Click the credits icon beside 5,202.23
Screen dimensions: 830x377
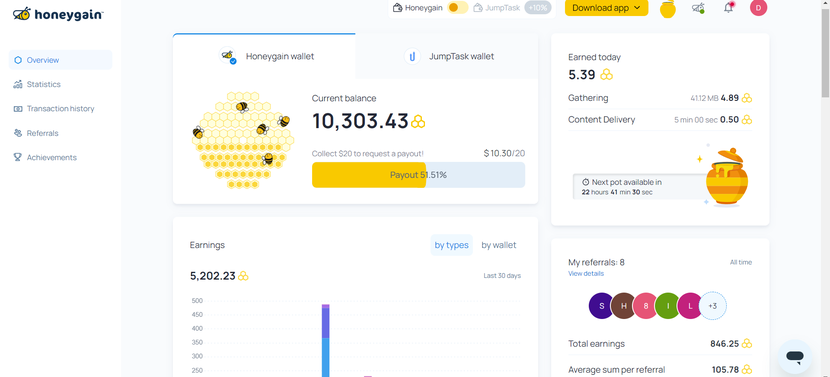243,276
